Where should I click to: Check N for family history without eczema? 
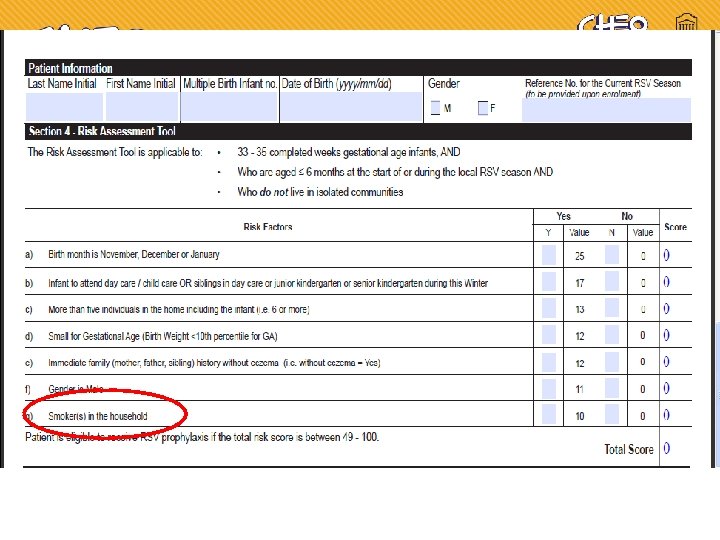coord(612,362)
